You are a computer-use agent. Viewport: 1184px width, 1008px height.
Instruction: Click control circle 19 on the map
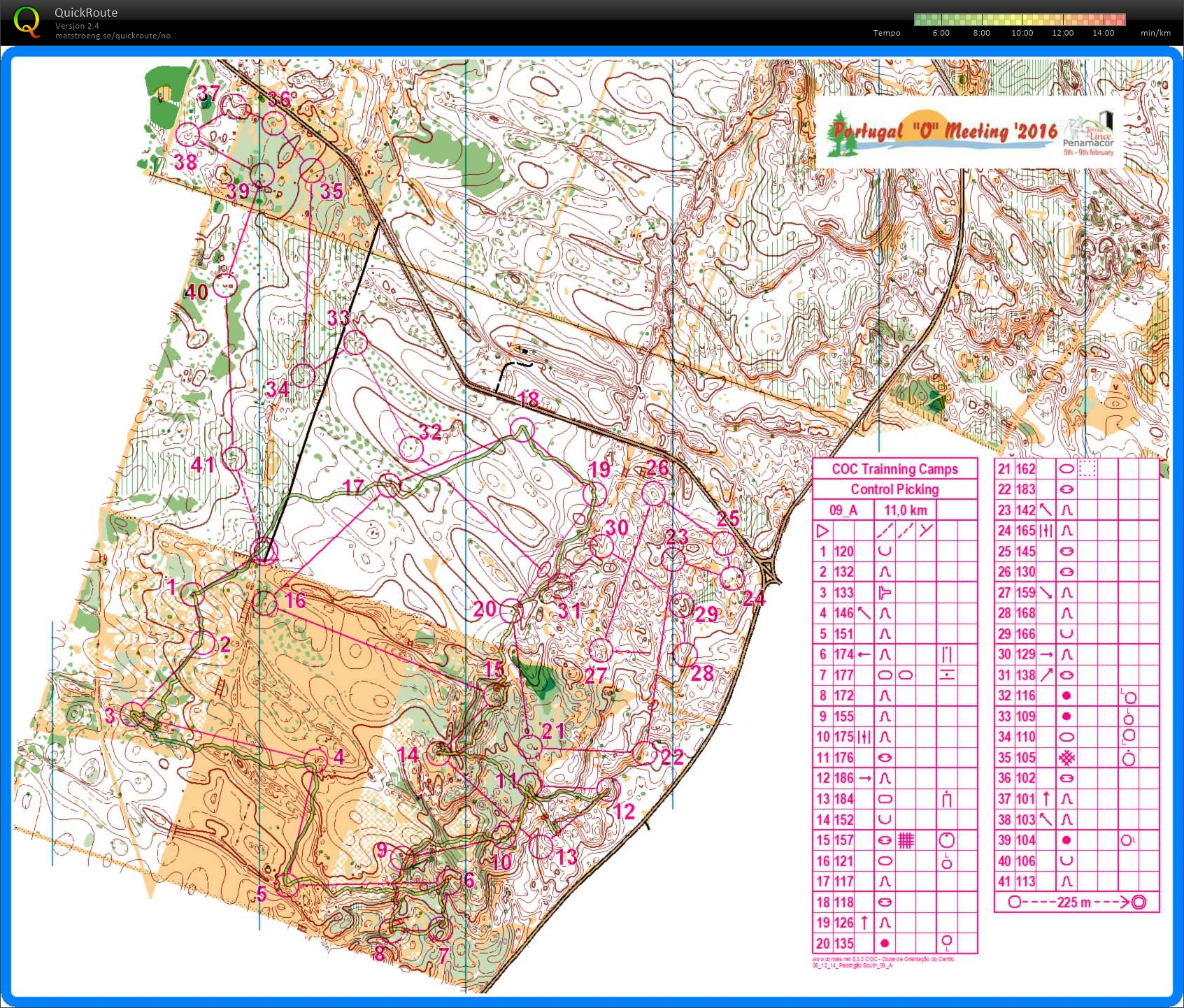(x=594, y=494)
